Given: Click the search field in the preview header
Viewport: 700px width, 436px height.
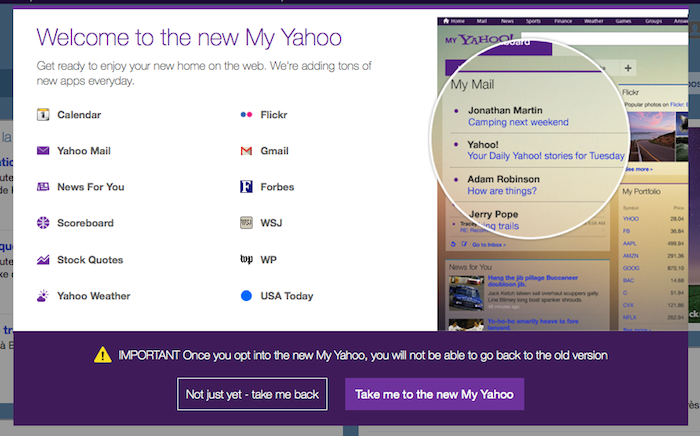Looking at the screenshot, I should [604, 38].
